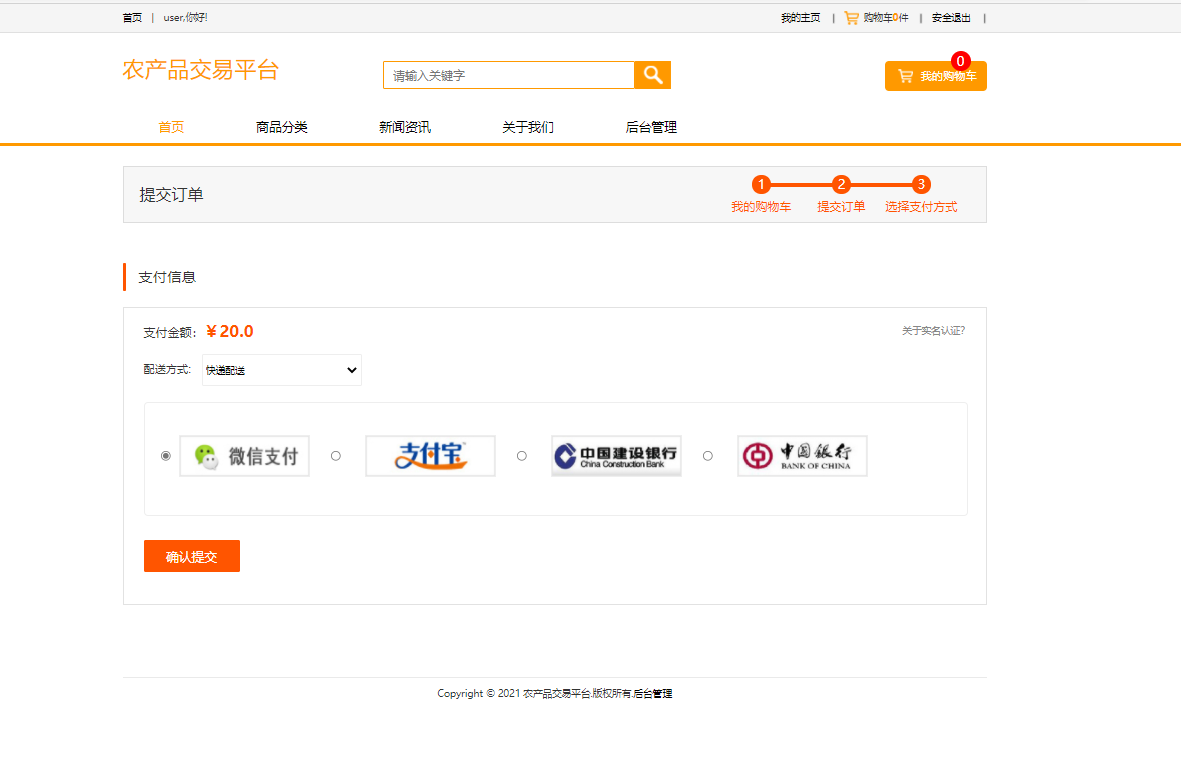Open 新闻资讯 navigation tab
This screenshot has height=778, width=1181.
405,127
